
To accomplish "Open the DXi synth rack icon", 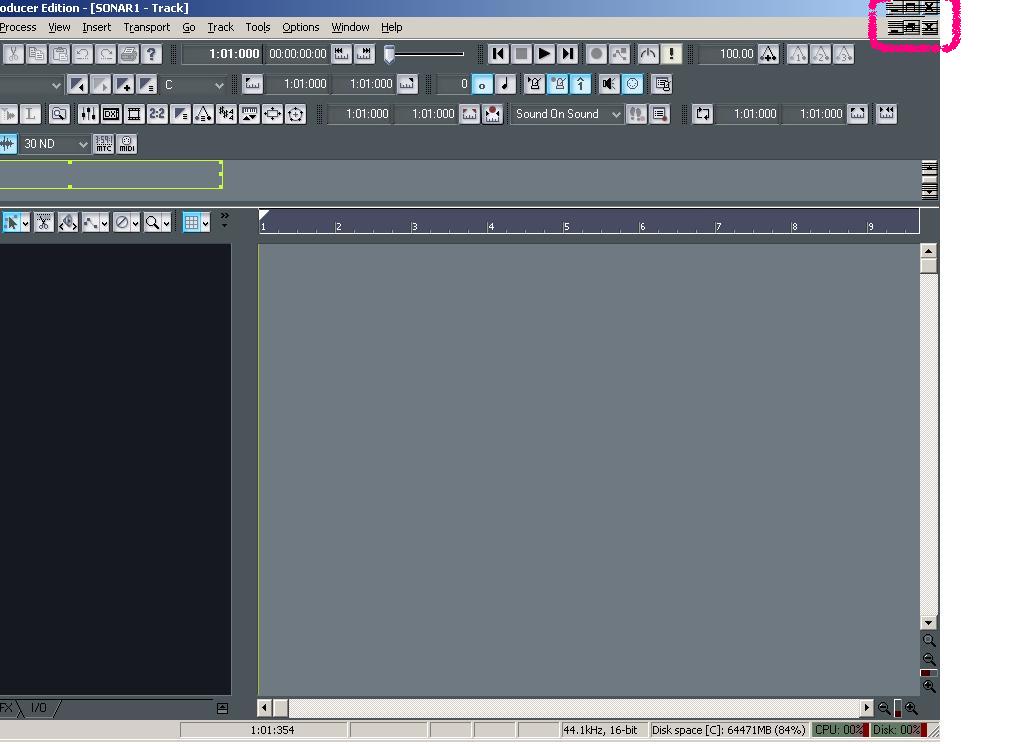I will point(111,114).
